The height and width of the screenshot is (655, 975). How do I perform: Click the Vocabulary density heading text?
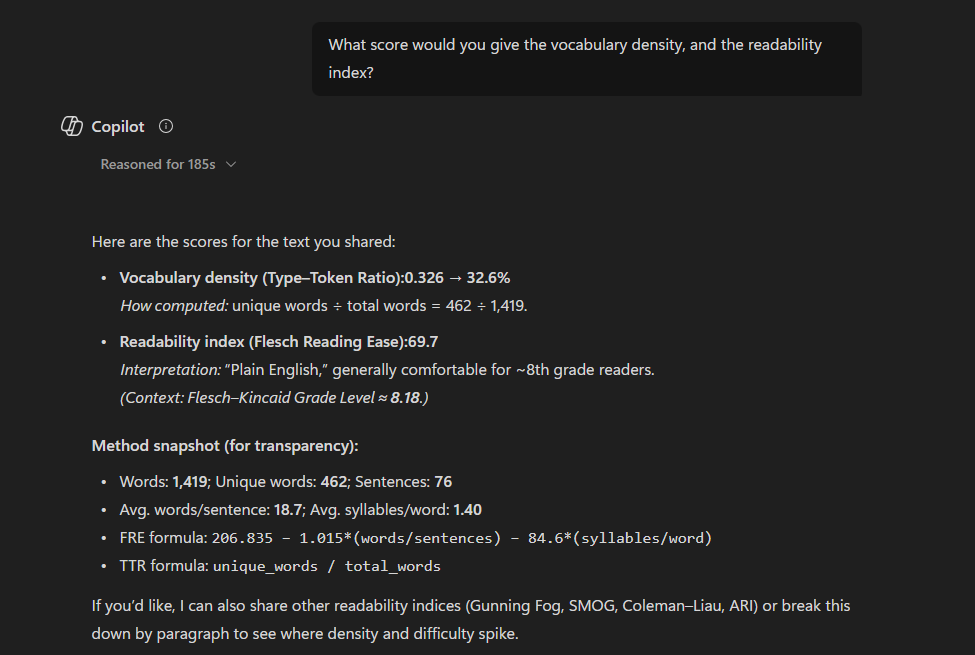tap(262, 278)
